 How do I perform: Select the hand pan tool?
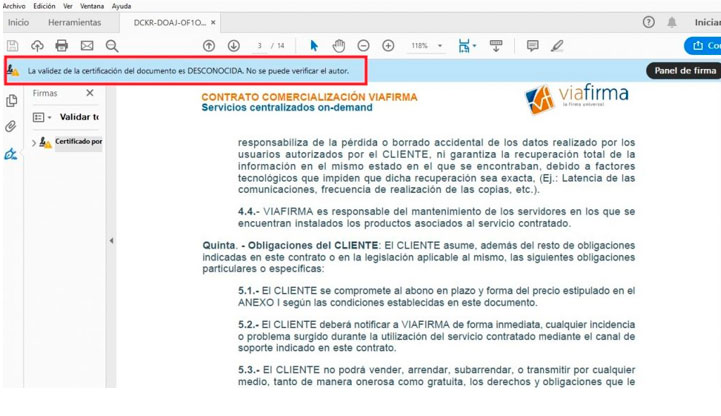339,46
